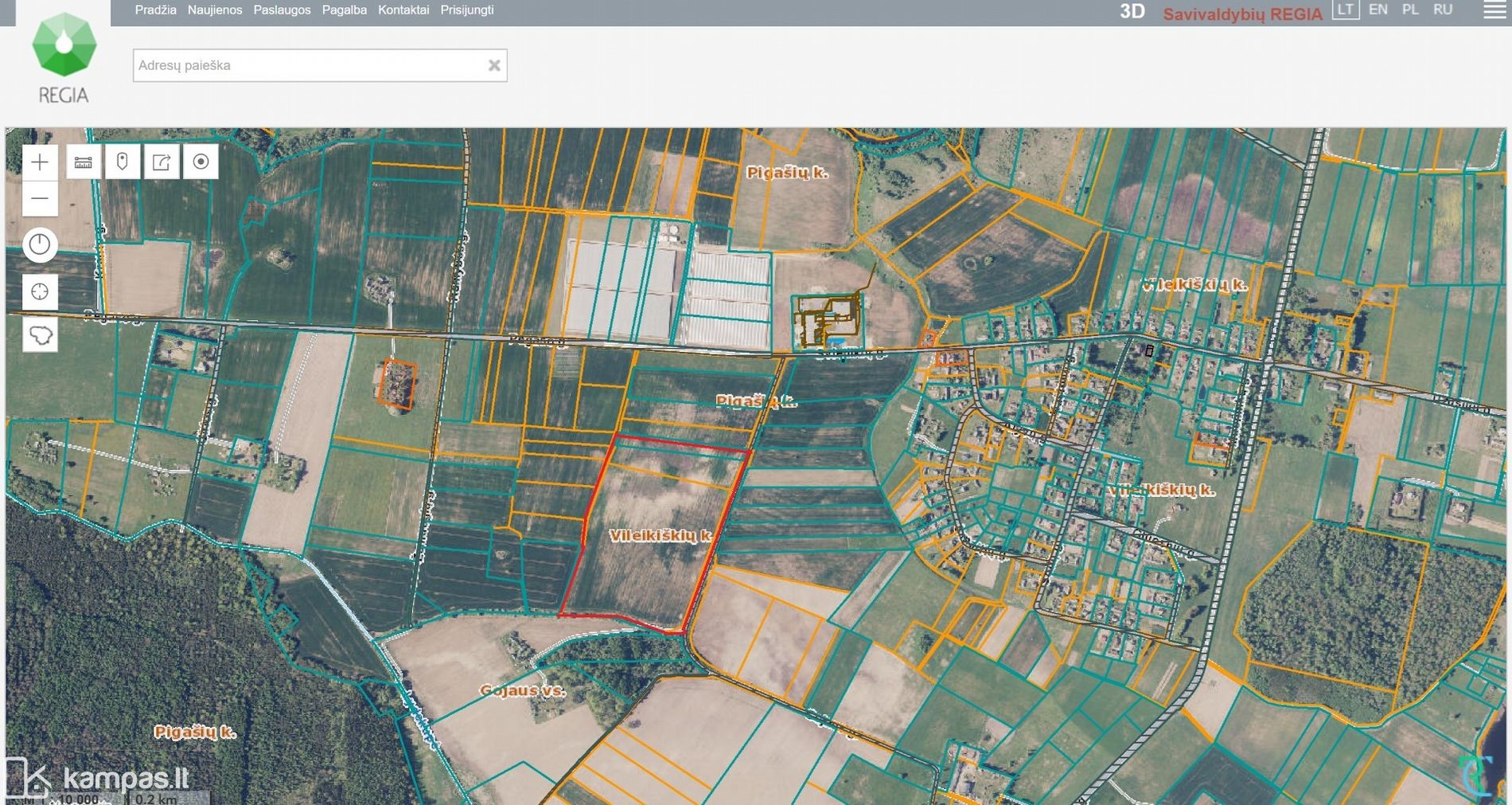Click the circular target dot tool
The image size is (1512, 805).
(x=201, y=162)
